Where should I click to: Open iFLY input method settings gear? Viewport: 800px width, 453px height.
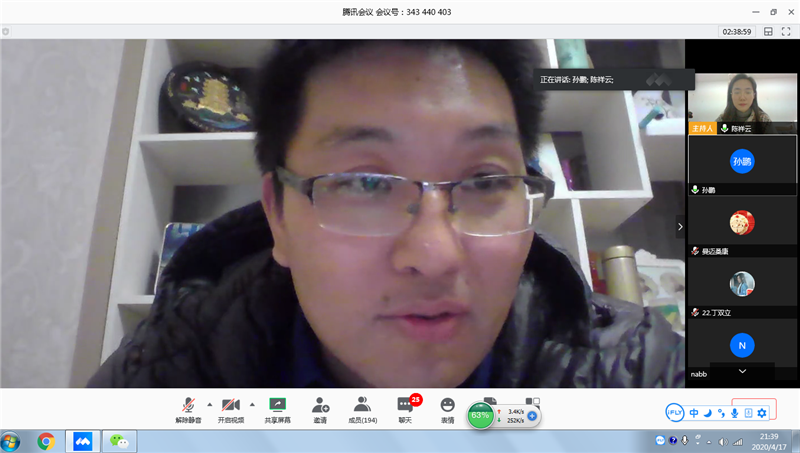pos(762,413)
